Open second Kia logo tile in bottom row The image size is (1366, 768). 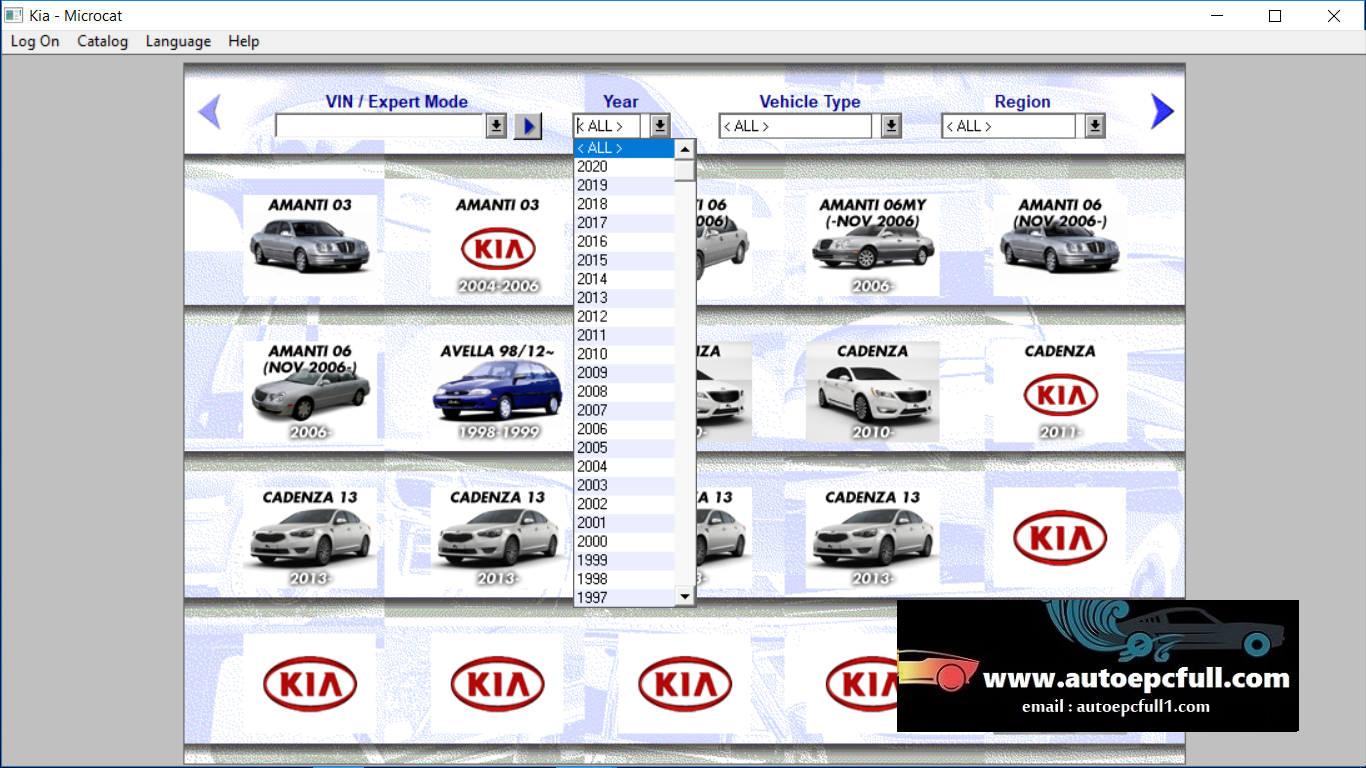coord(498,685)
